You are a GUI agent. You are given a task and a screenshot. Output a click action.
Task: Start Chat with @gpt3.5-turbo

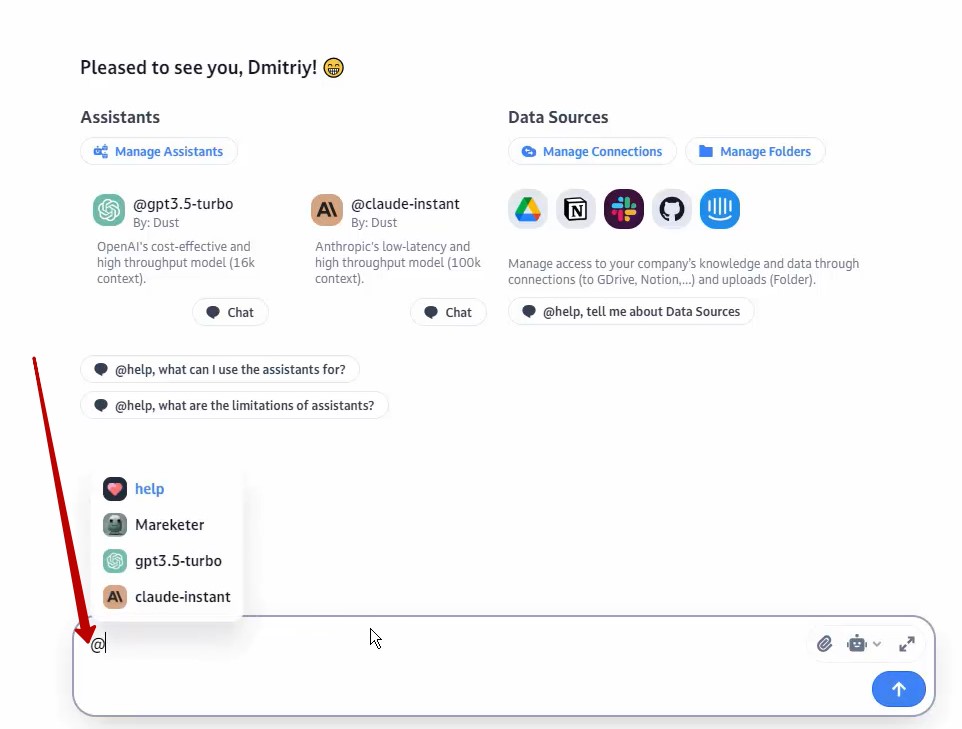tap(230, 312)
